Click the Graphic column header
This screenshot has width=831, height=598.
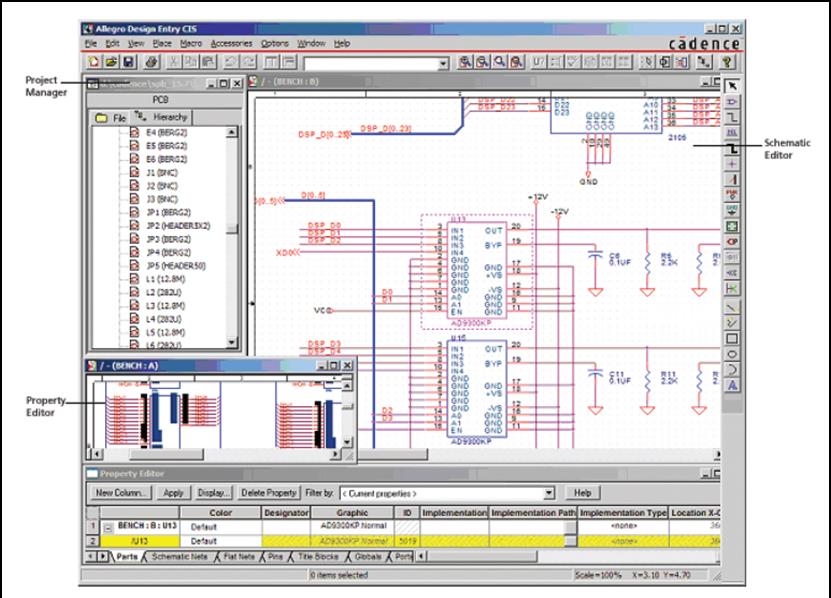click(352, 513)
